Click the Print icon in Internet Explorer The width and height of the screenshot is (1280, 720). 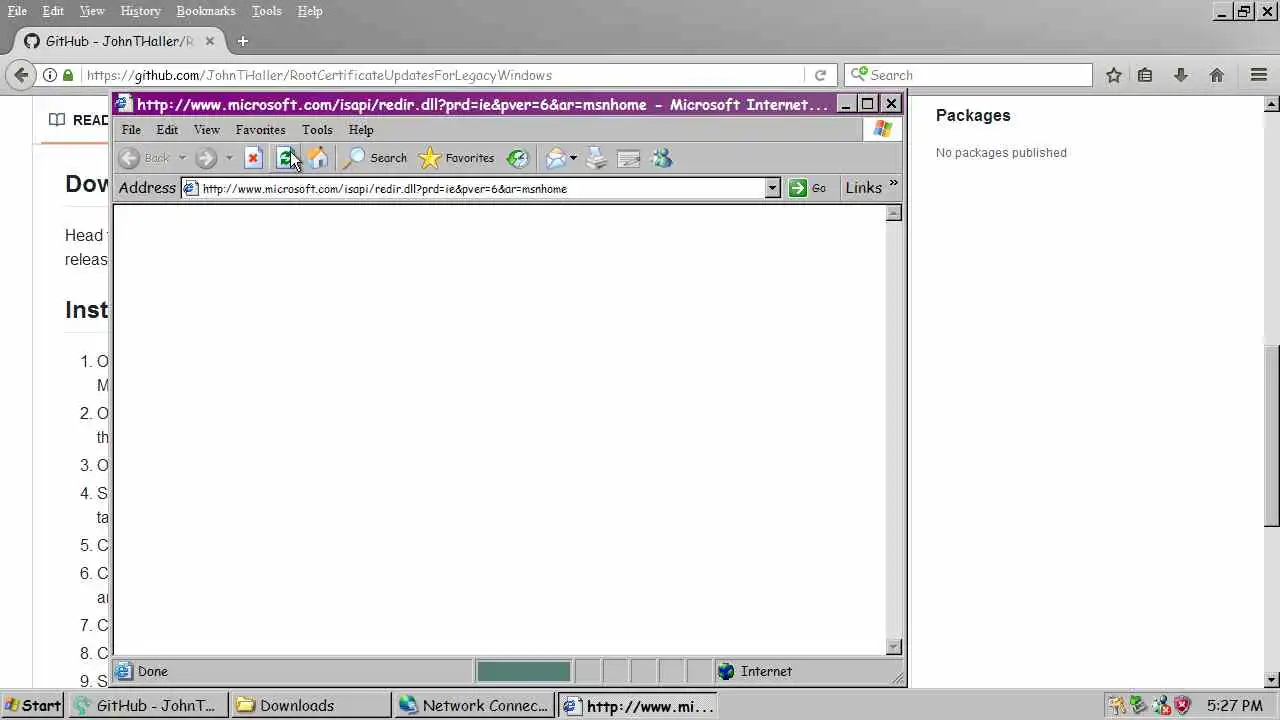[596, 158]
